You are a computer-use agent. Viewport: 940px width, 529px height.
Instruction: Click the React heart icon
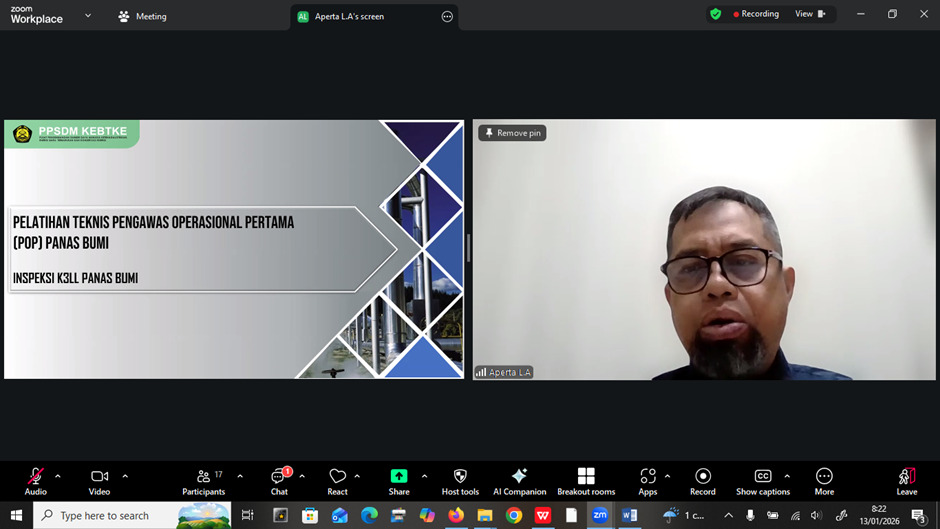(337, 480)
